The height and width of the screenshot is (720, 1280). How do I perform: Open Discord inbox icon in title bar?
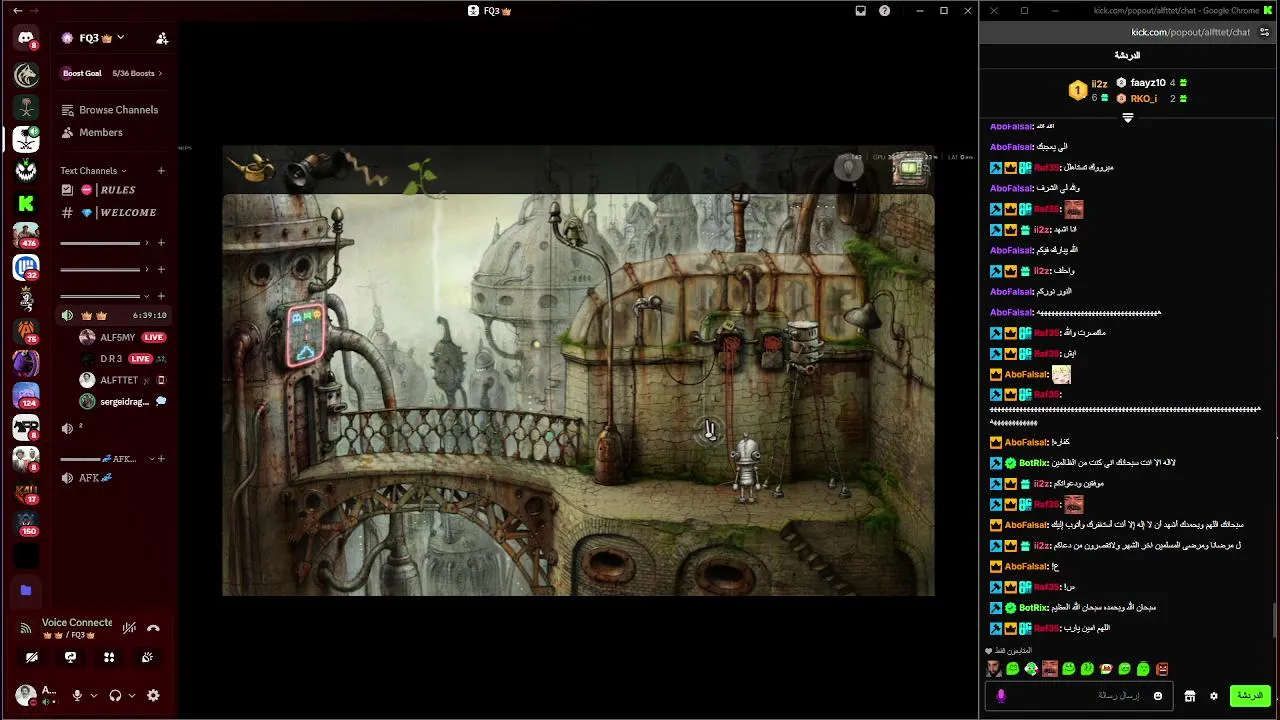click(860, 10)
